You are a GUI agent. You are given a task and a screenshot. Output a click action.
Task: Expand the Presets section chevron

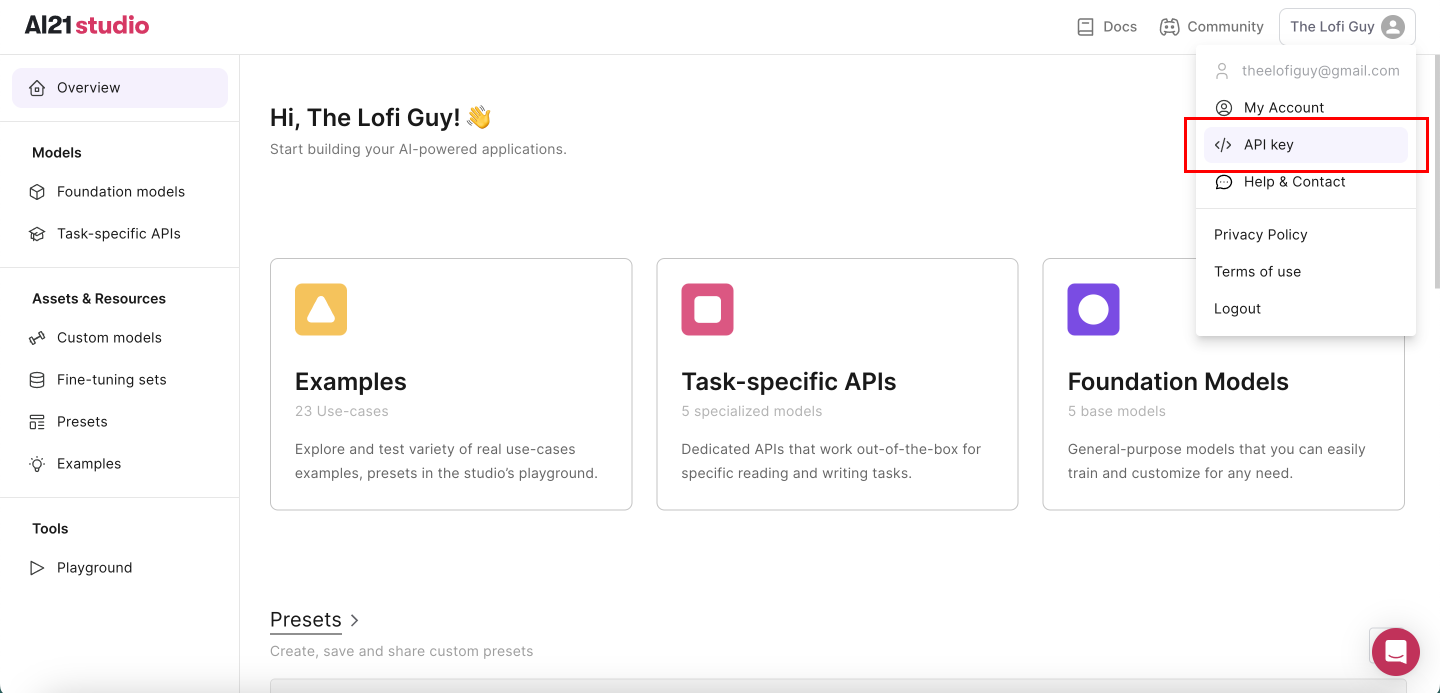click(354, 621)
